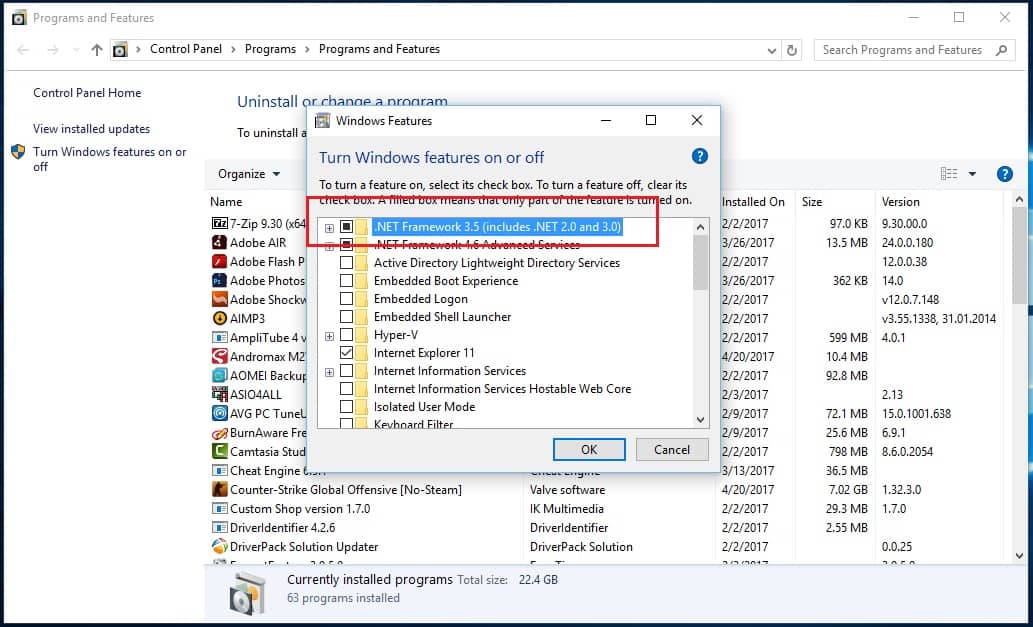Enable Active Directory Lightweight Directory Services
The height and width of the screenshot is (627, 1033).
[x=346, y=263]
